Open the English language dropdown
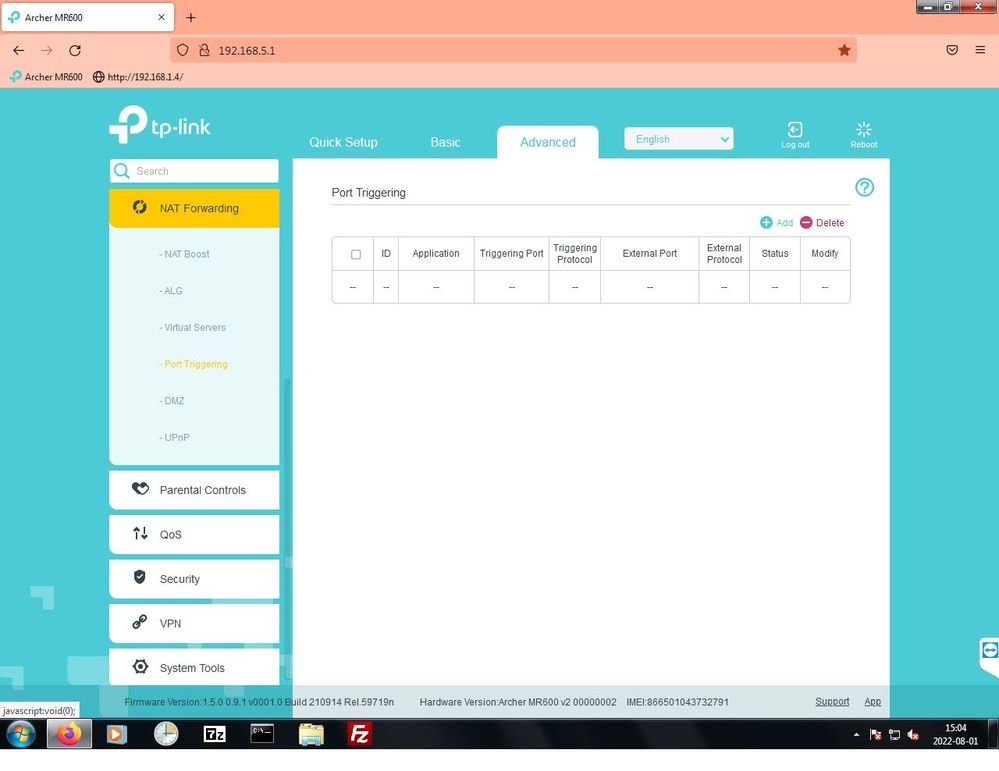The height and width of the screenshot is (771, 999). click(679, 139)
